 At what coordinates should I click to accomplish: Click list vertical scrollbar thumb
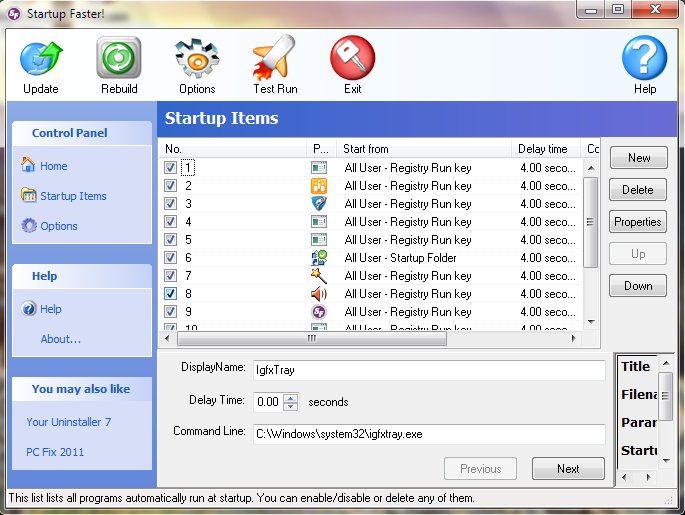click(591, 222)
